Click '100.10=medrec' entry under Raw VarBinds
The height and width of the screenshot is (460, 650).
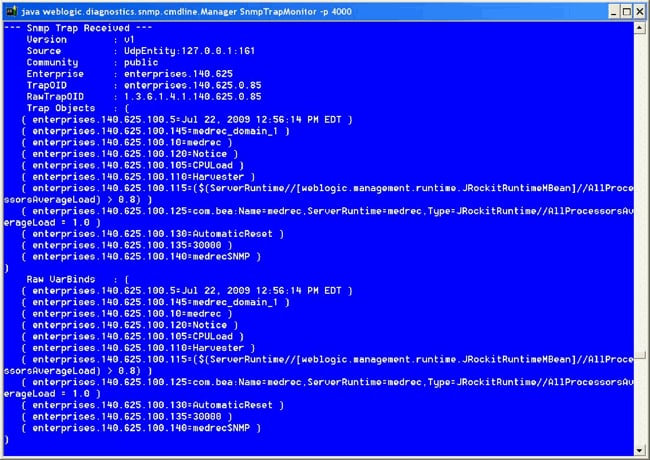click(127, 314)
